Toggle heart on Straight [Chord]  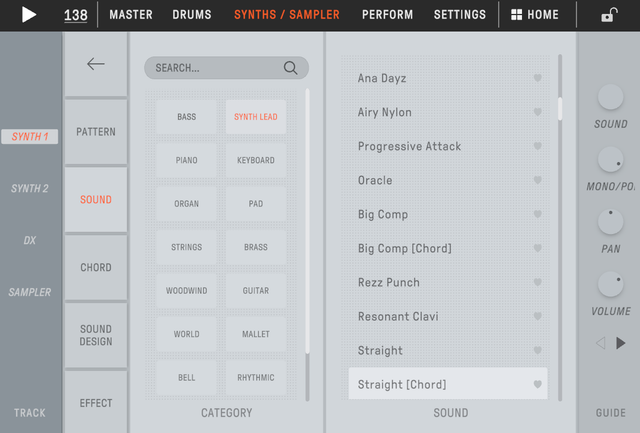tap(537, 384)
